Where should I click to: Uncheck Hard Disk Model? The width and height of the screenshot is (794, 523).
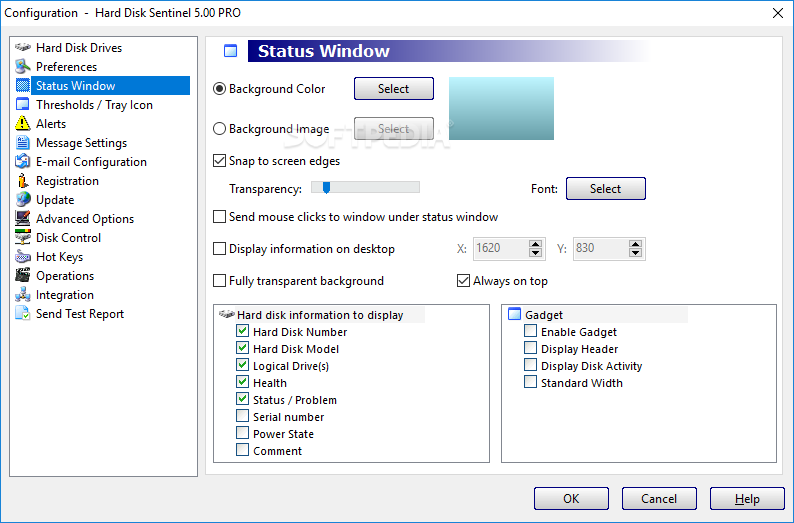pyautogui.click(x=243, y=348)
